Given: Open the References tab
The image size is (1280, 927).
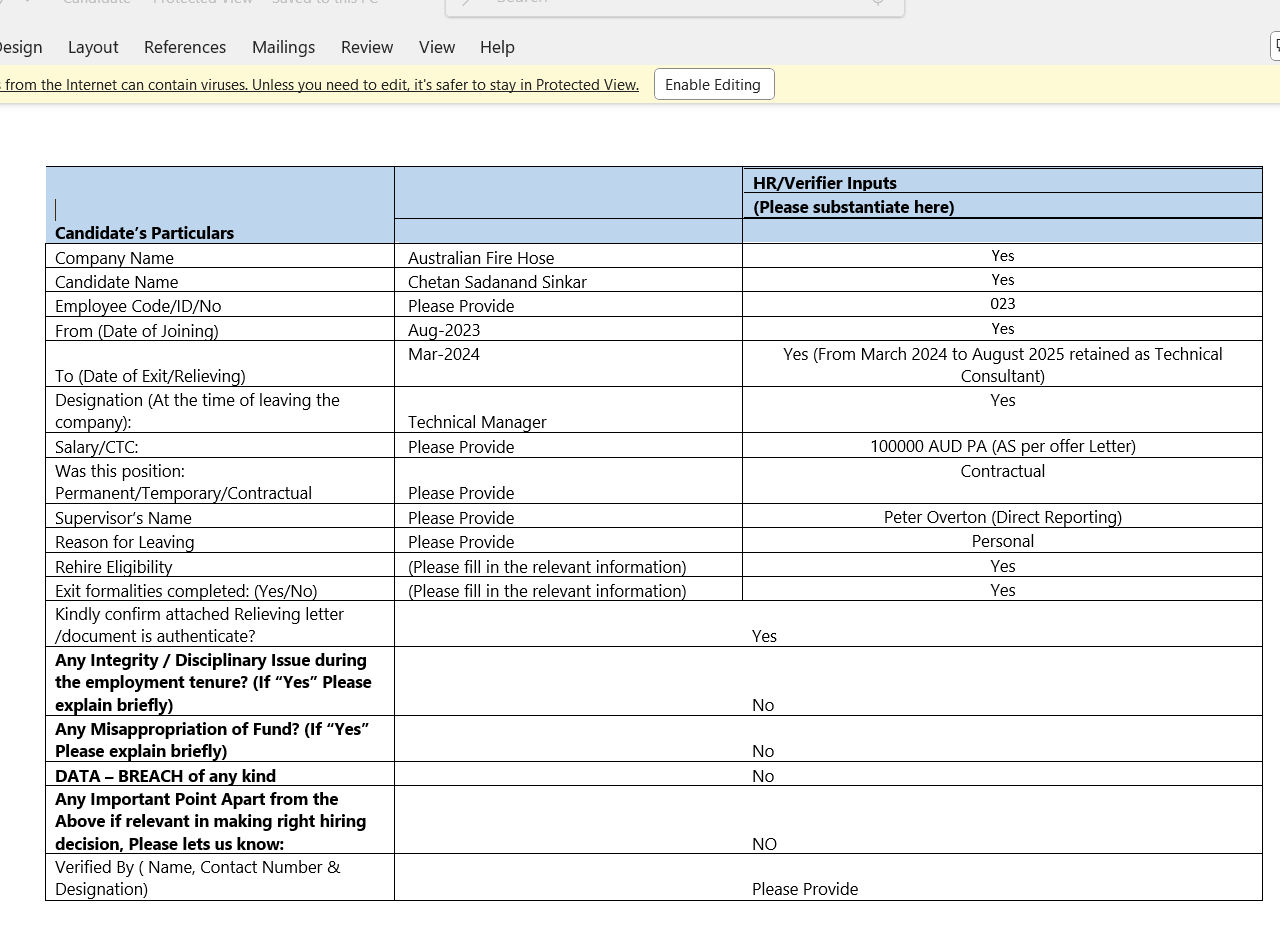Looking at the screenshot, I should click(185, 47).
